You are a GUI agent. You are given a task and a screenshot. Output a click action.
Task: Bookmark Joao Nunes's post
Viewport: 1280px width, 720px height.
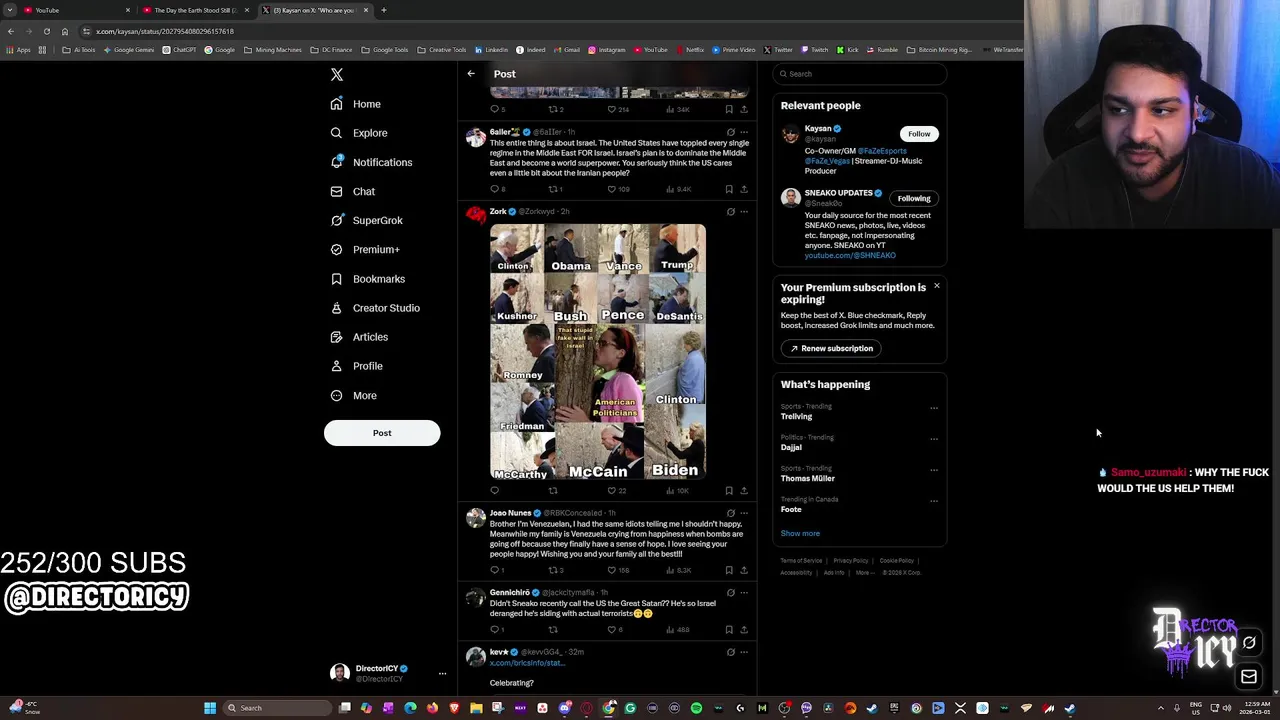[729, 570]
